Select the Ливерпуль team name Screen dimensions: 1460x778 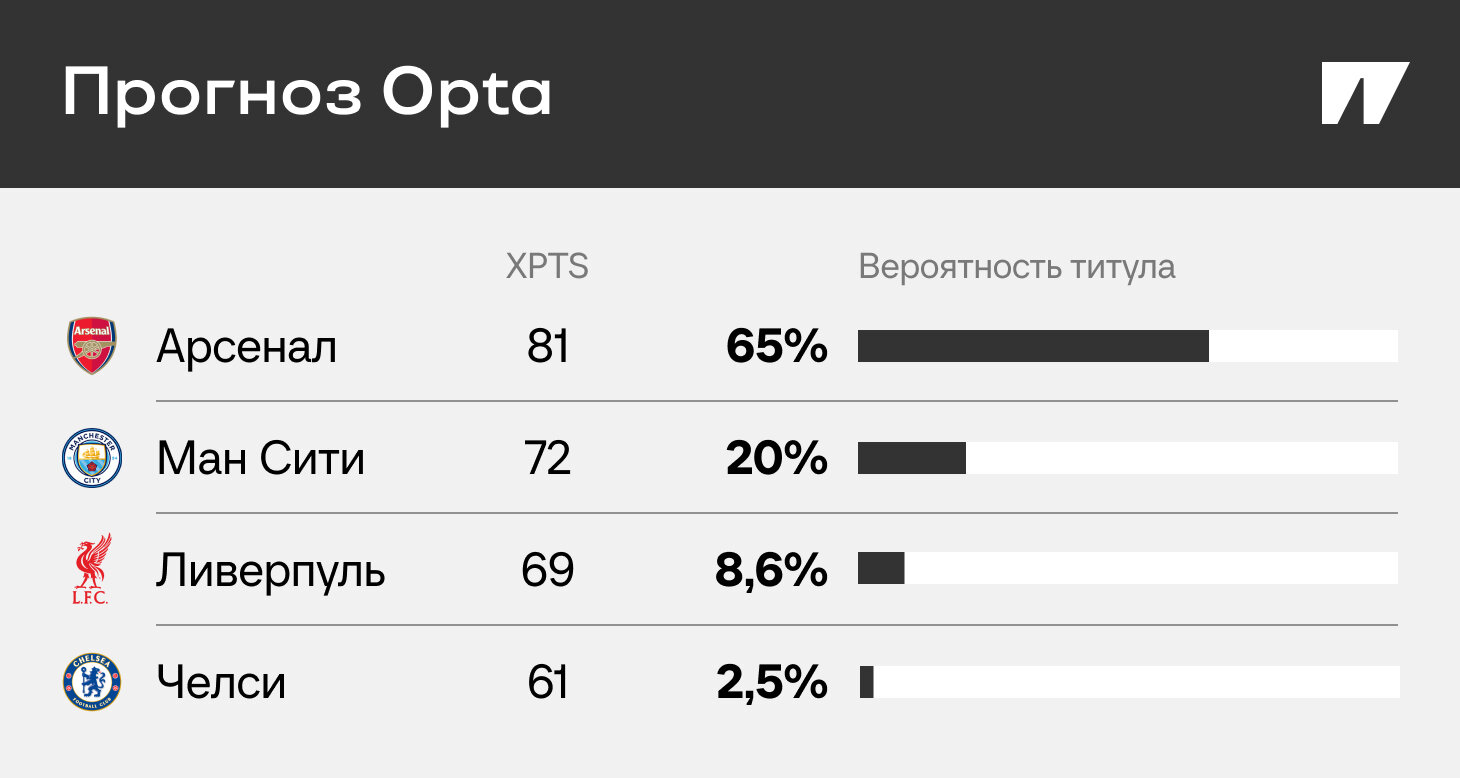pos(270,571)
